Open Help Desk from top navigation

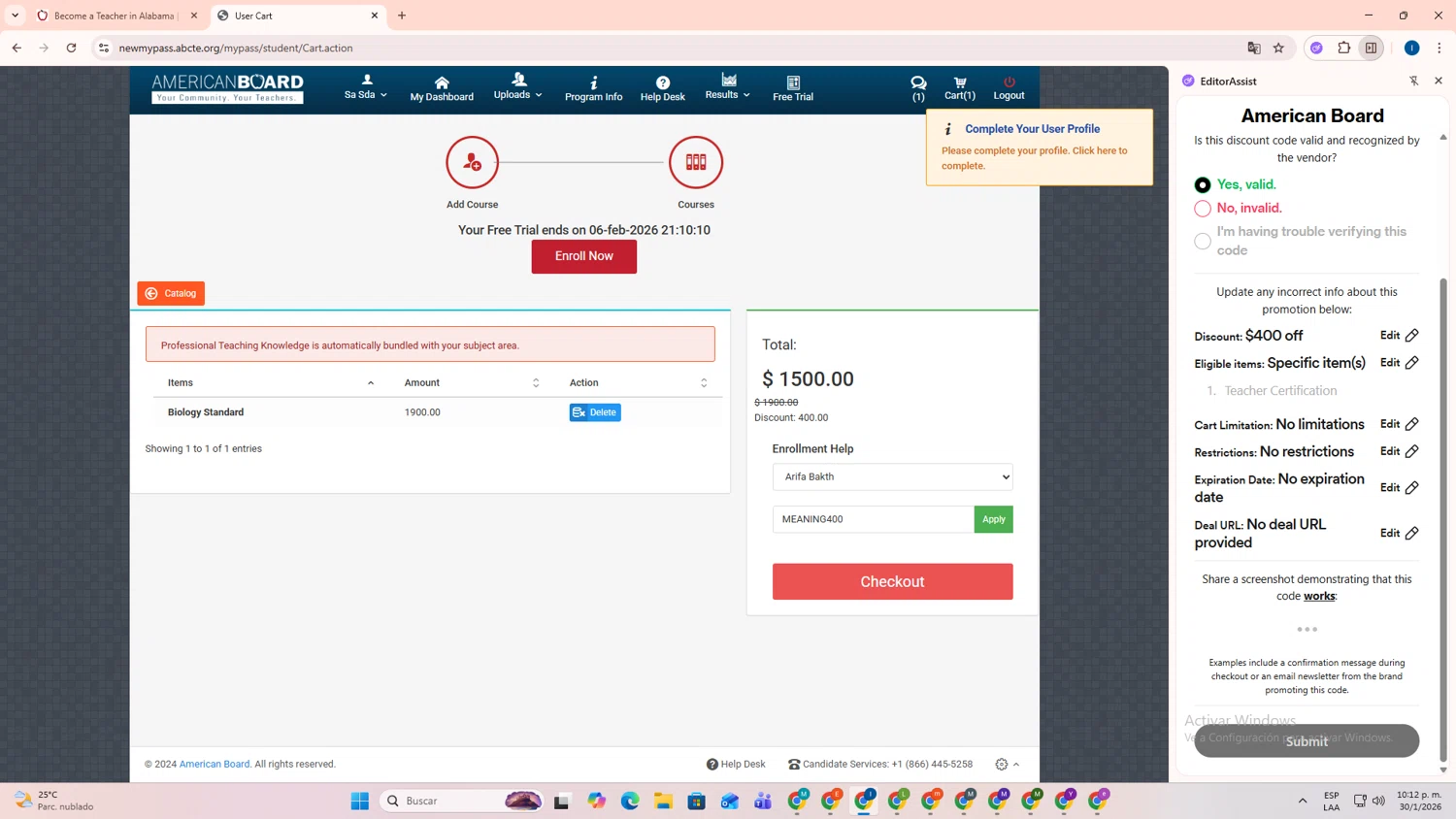[662, 88]
